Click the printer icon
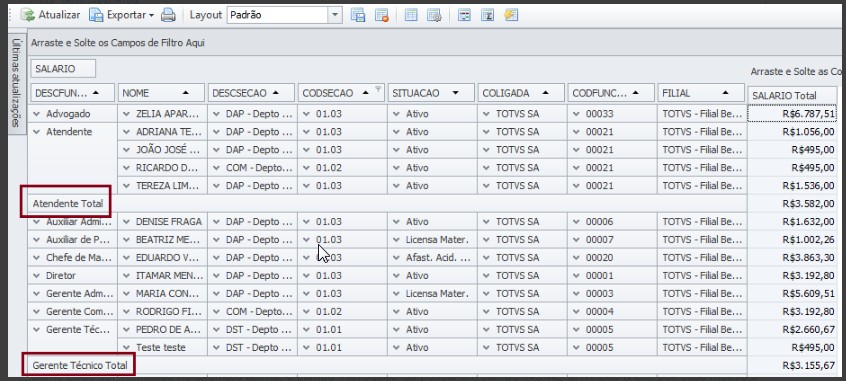This screenshot has width=846, height=381. tap(168, 15)
